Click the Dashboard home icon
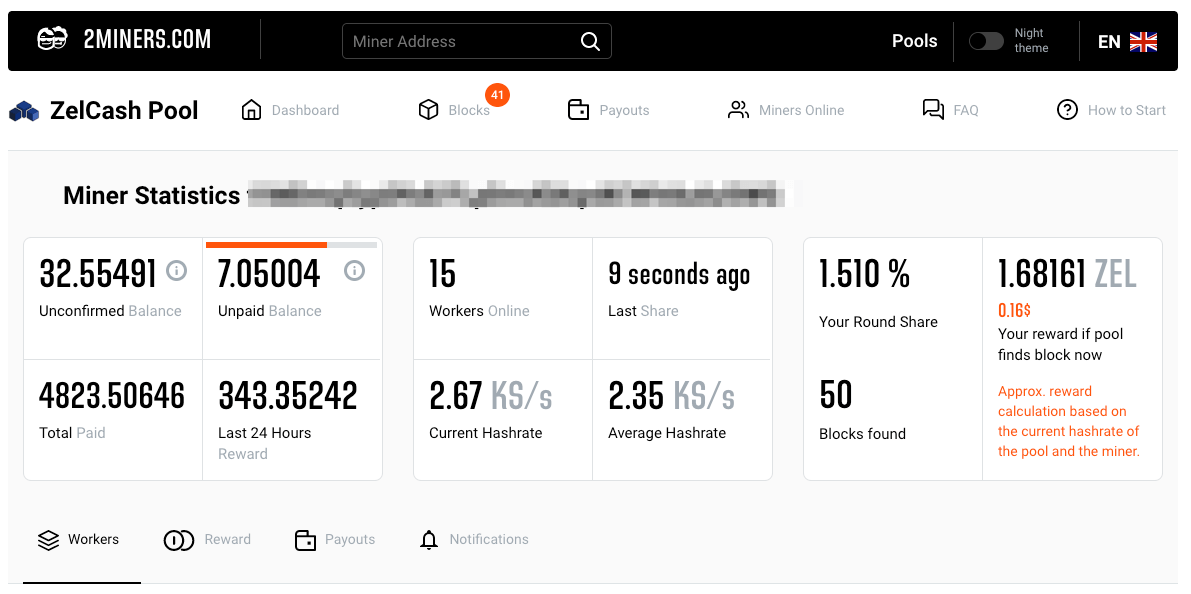 pos(251,110)
